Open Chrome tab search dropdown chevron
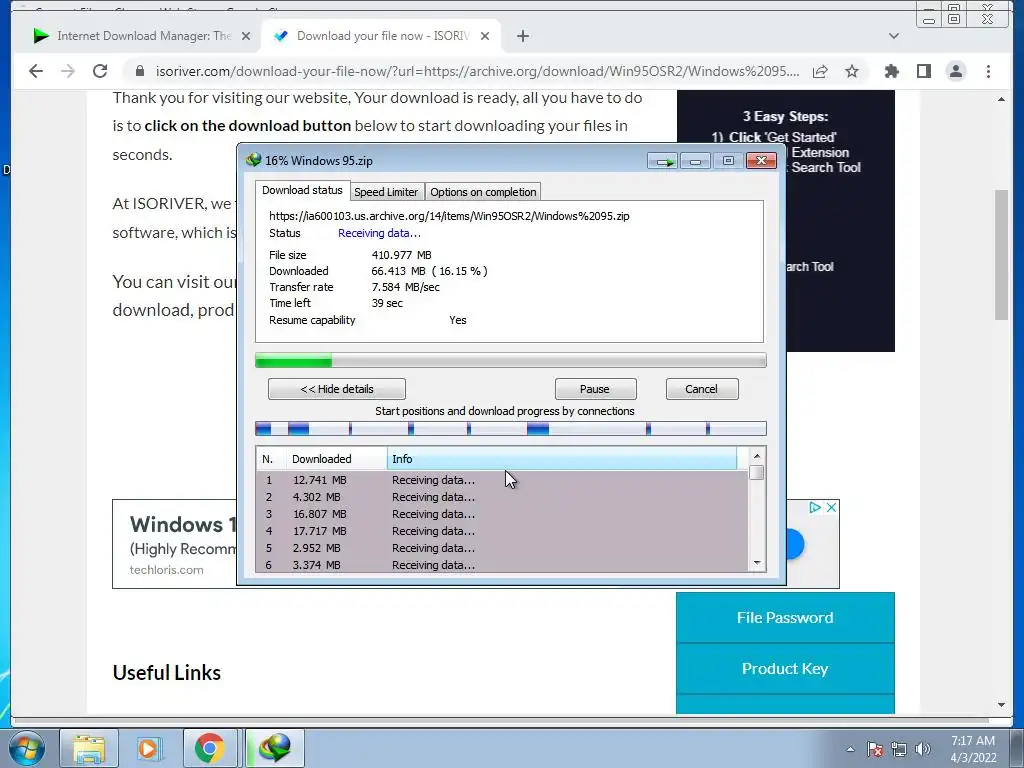Viewport: 1024px width, 768px height. coord(894,36)
